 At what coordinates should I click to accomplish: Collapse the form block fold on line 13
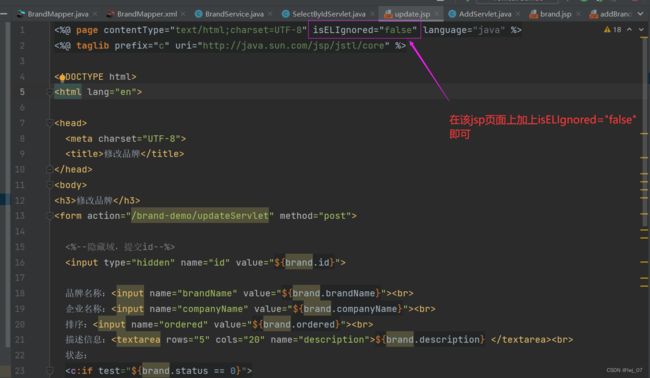(49, 216)
